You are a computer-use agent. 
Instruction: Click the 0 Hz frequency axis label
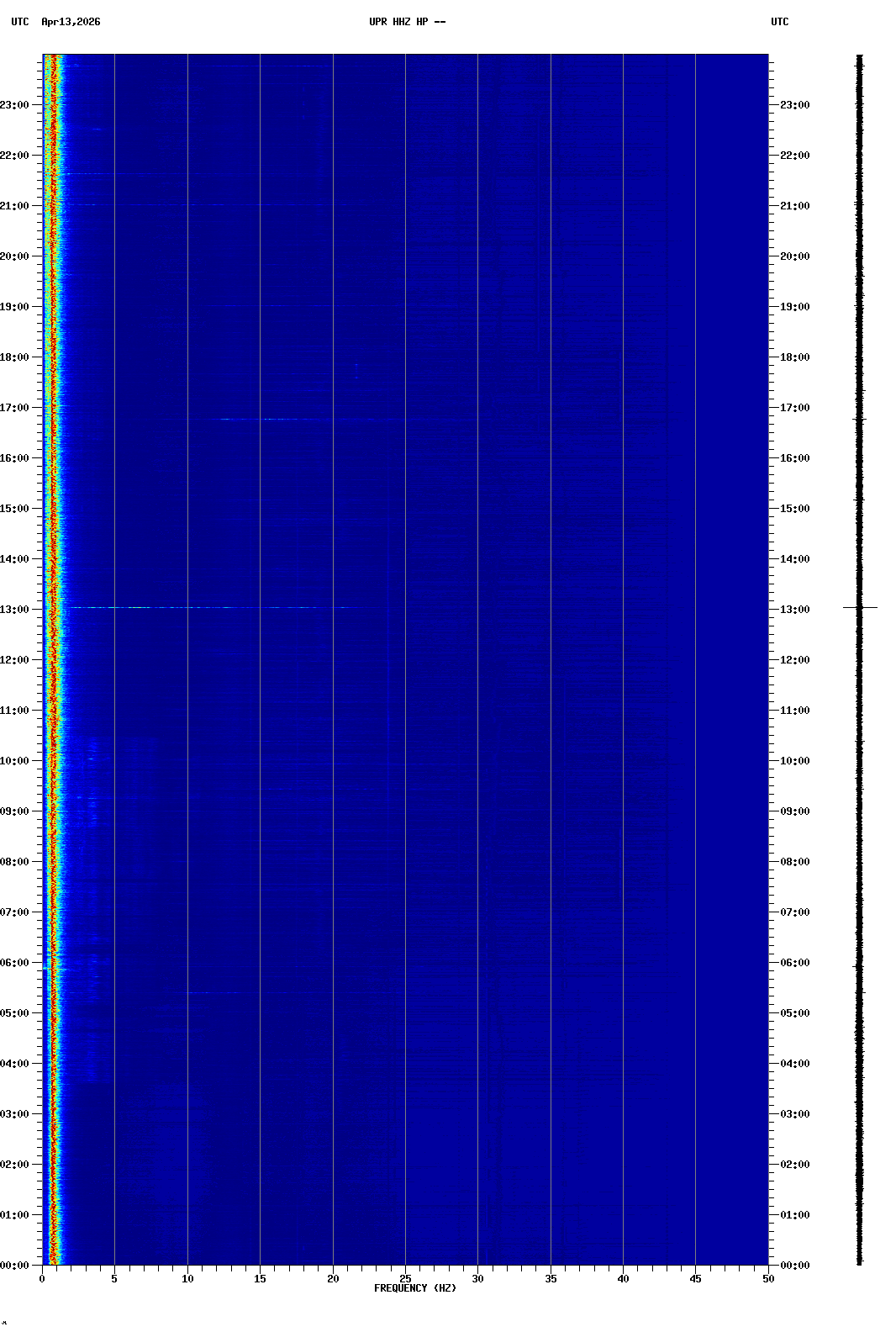click(42, 1279)
